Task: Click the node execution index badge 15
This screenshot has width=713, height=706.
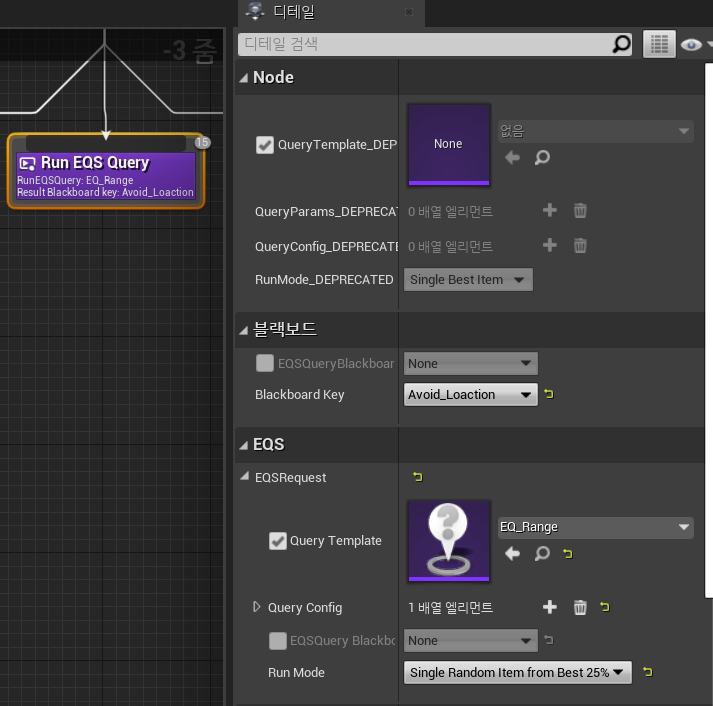Action: click(x=202, y=142)
